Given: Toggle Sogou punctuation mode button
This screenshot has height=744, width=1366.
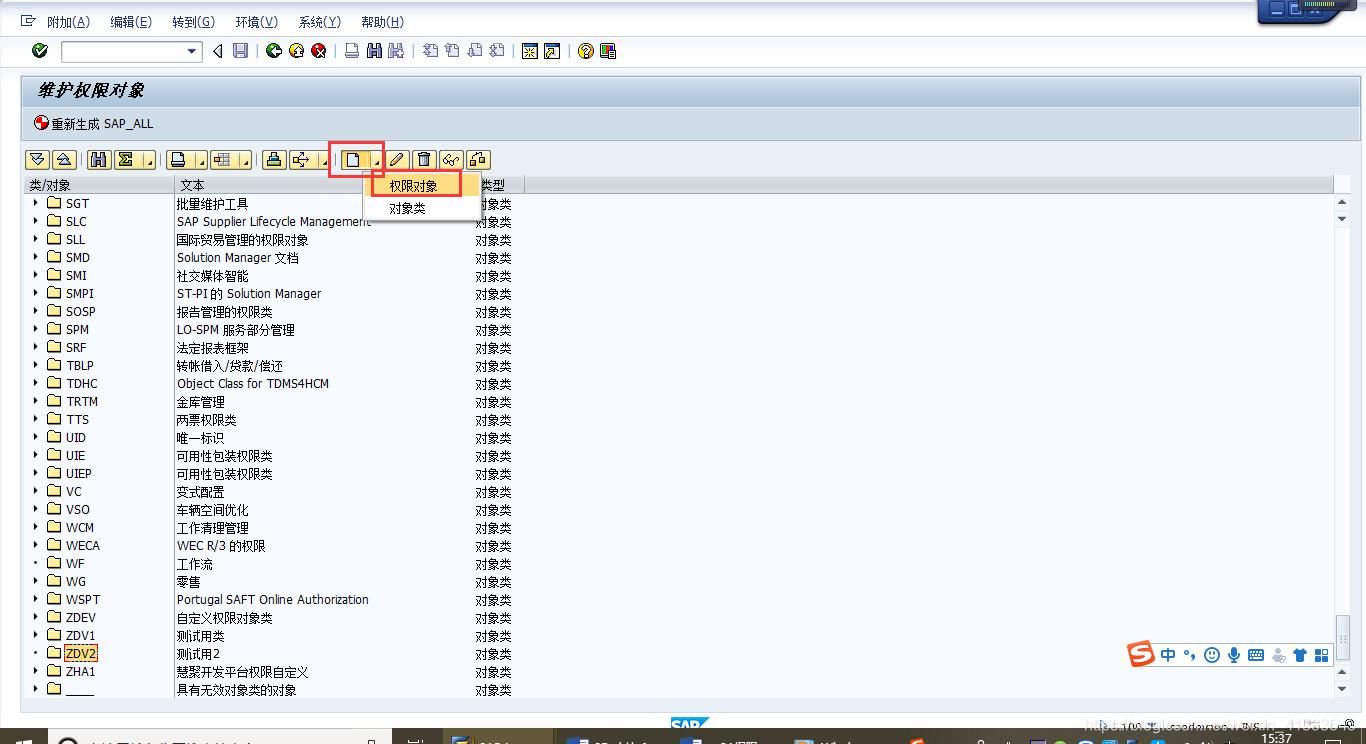Looking at the screenshot, I should click(1190, 655).
